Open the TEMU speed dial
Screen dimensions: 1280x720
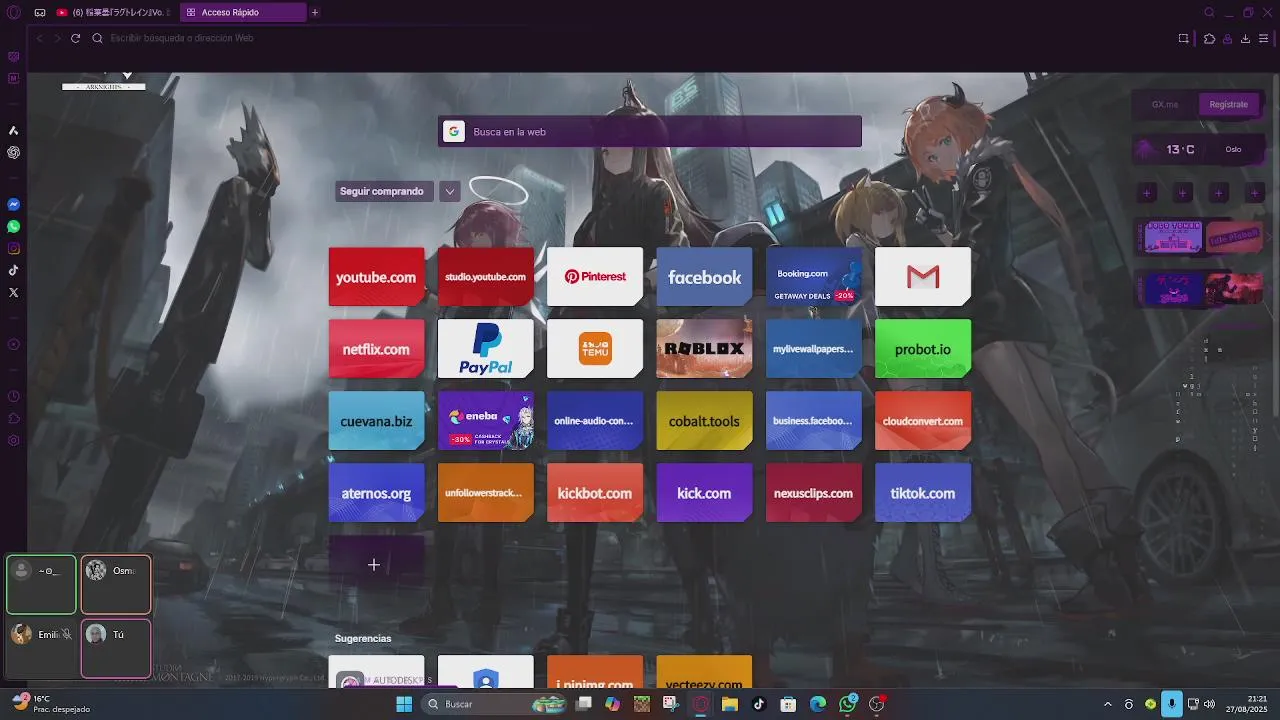(595, 349)
